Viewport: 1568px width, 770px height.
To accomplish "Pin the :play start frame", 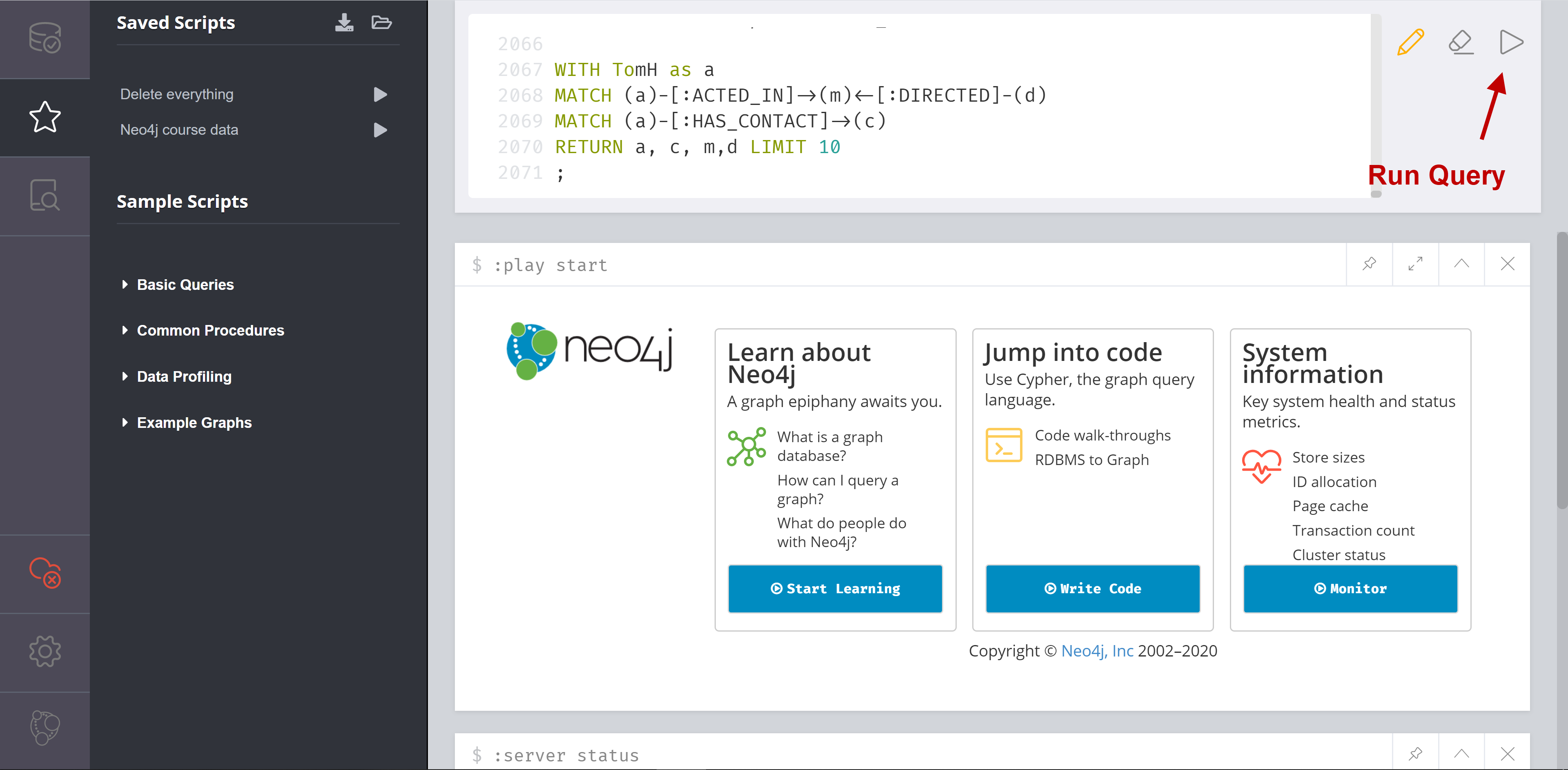I will tap(1369, 264).
